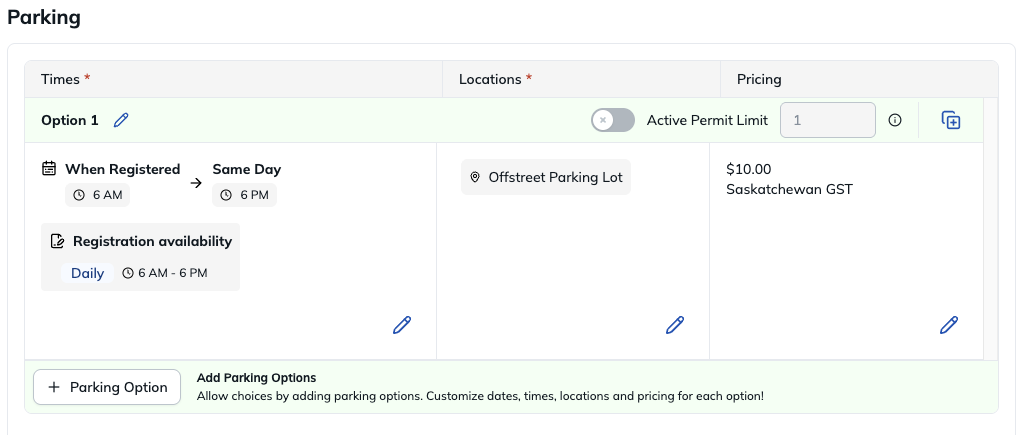Enable the Active Permit Limit toggle
The width and height of the screenshot is (1025, 435).
pyautogui.click(x=613, y=120)
